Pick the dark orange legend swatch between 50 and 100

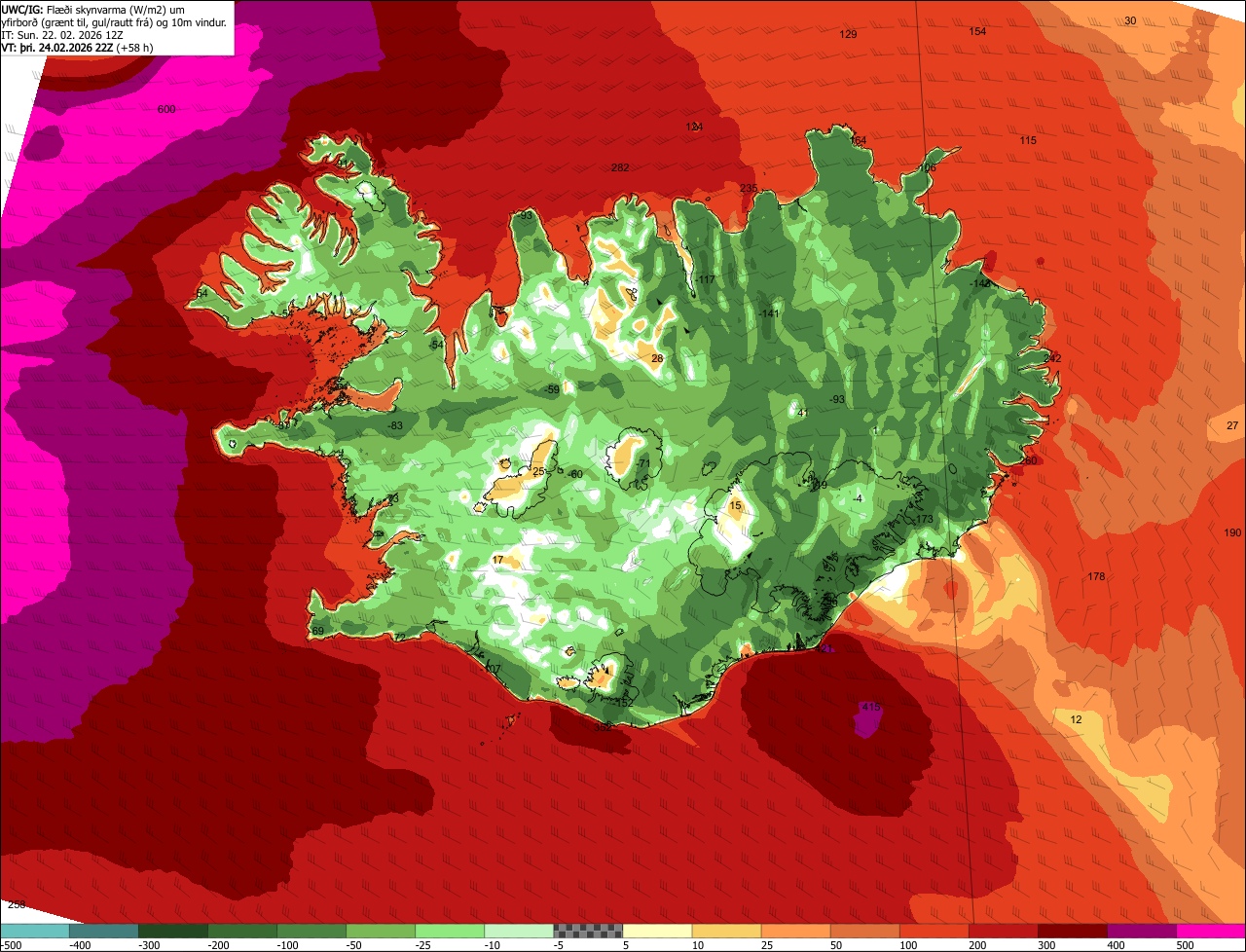click(865, 931)
